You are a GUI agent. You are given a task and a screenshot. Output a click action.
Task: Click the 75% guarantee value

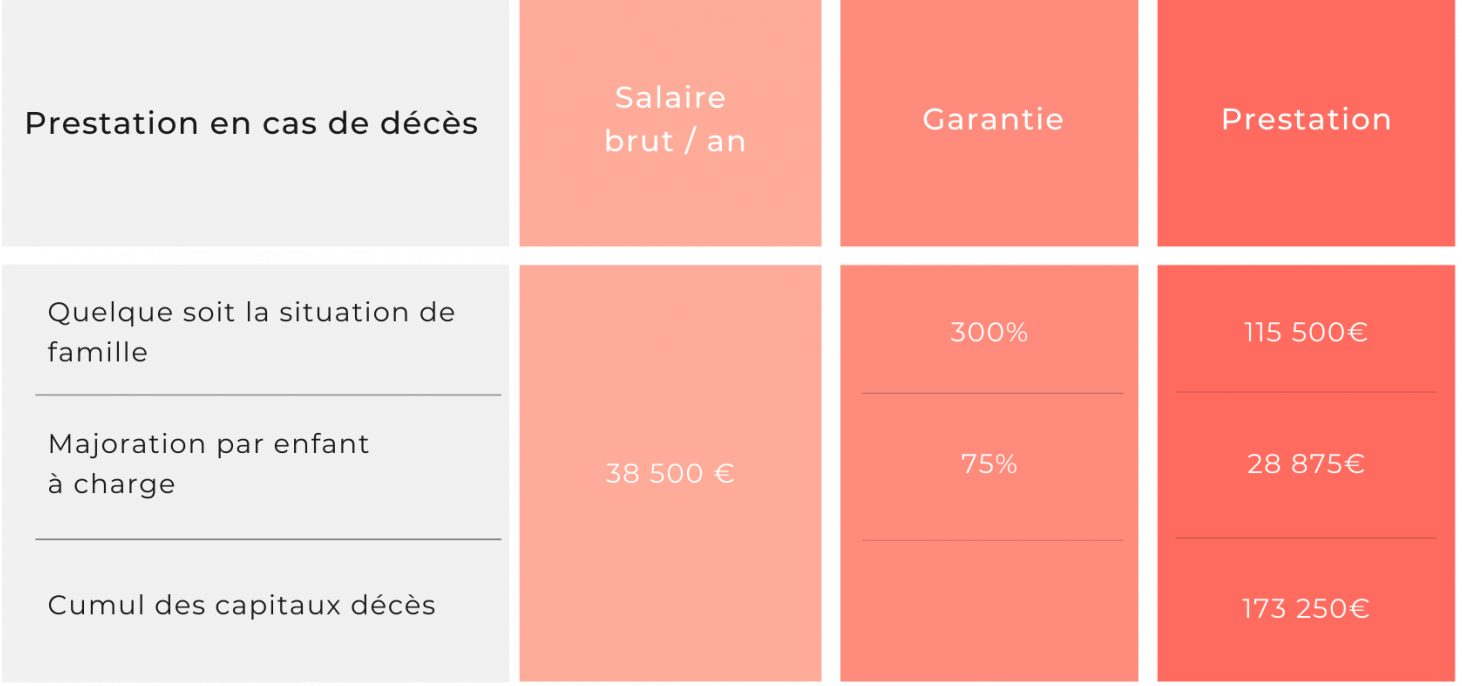(989, 464)
